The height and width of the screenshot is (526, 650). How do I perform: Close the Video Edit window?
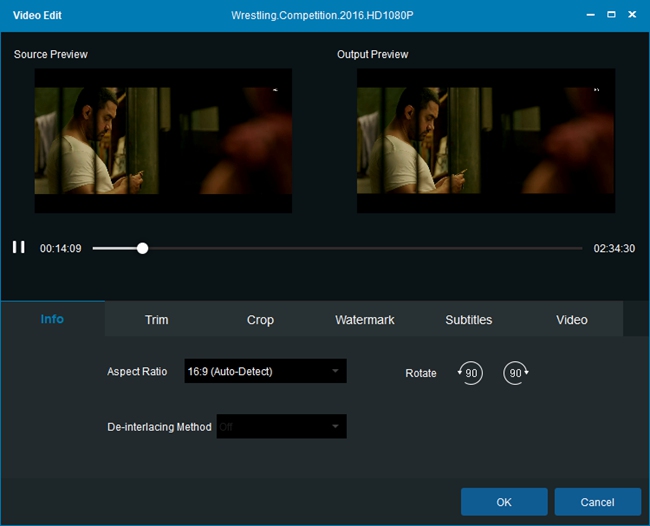634,15
